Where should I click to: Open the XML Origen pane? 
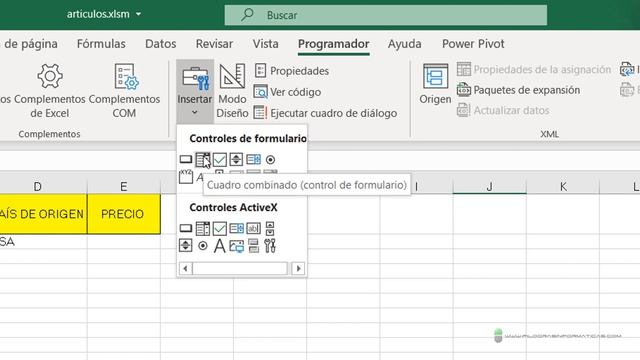436,84
